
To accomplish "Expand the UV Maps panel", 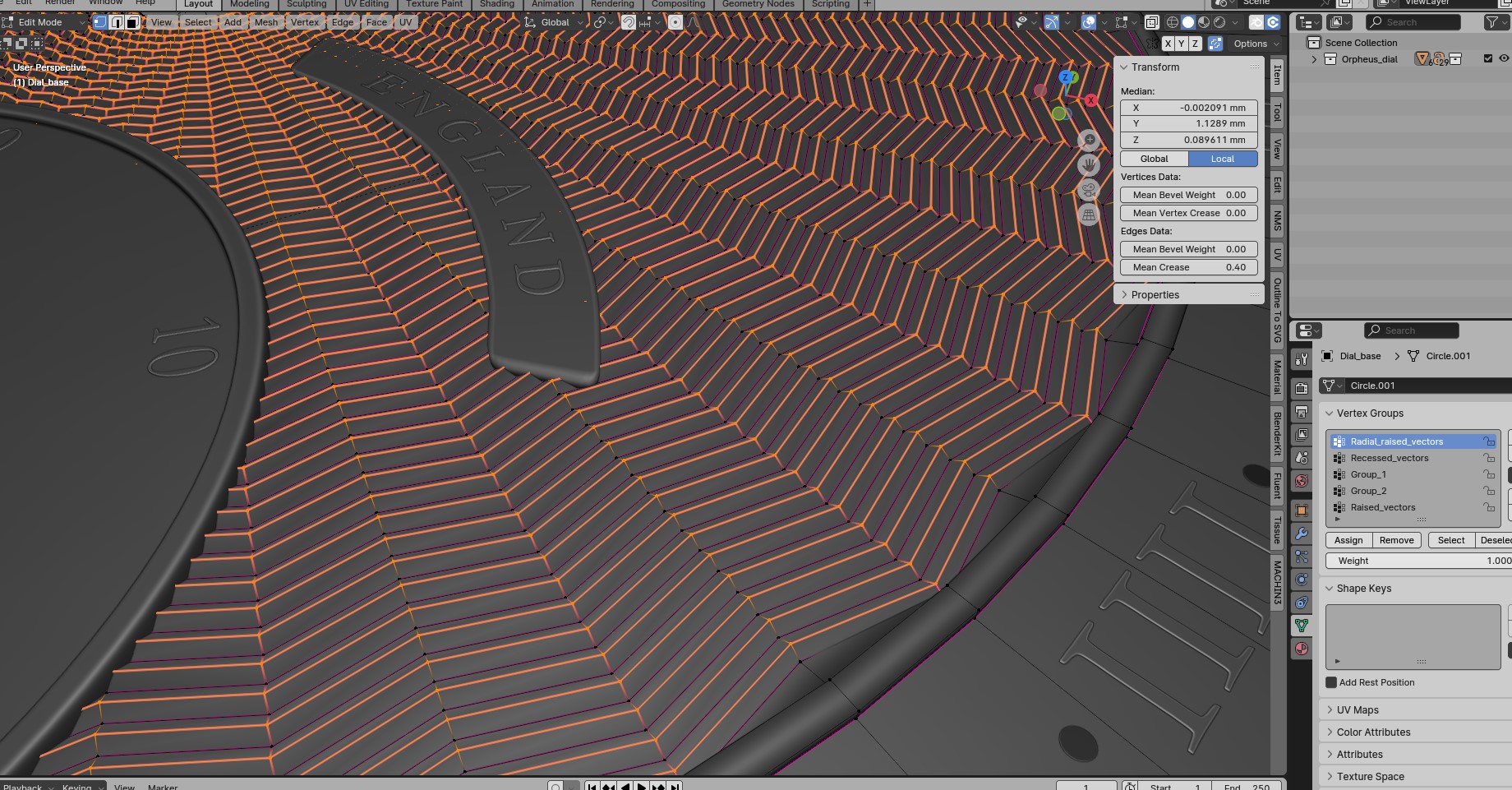I will (x=1358, y=709).
